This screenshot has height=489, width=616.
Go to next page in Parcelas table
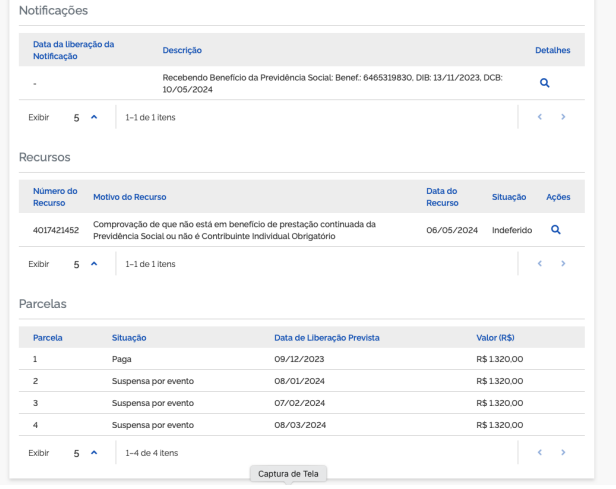tap(563, 452)
